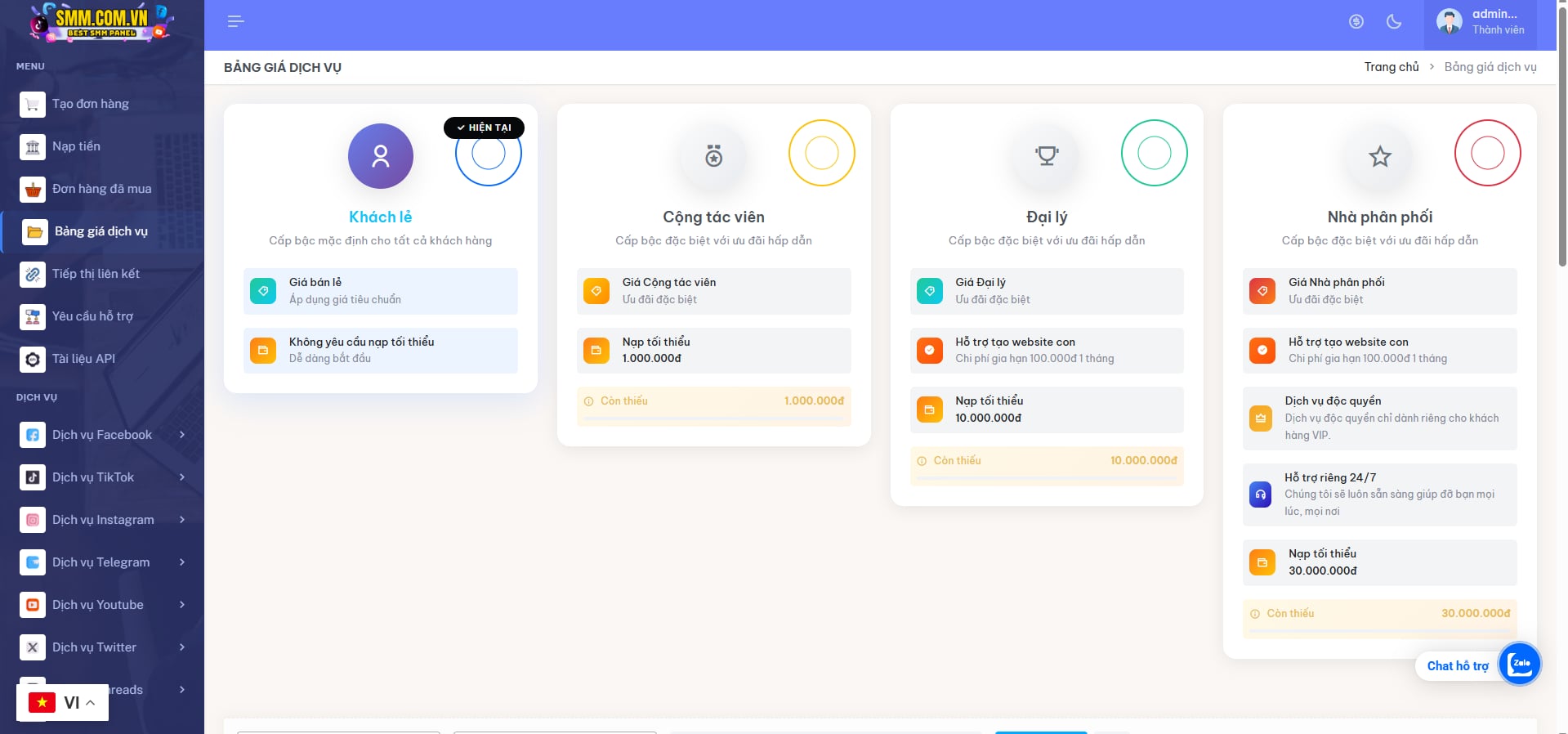
Task: Click the Chat hỗ trợ Zalo button
Action: point(1519,665)
